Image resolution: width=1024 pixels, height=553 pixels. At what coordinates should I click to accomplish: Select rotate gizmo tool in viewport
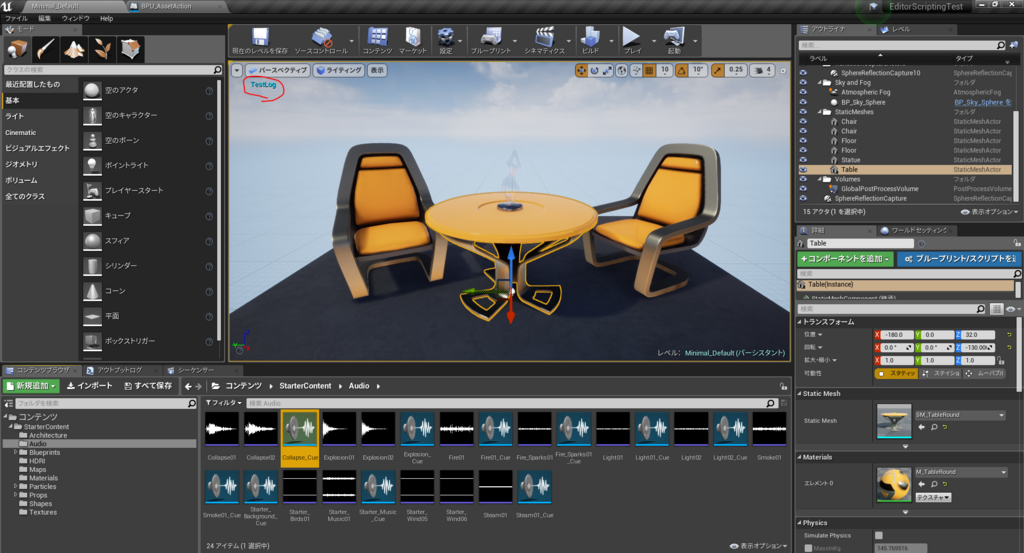coord(594,71)
